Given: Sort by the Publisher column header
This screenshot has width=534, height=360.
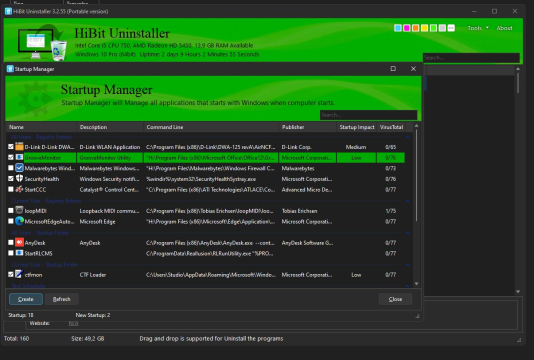Looking at the screenshot, I should [x=308, y=127].
